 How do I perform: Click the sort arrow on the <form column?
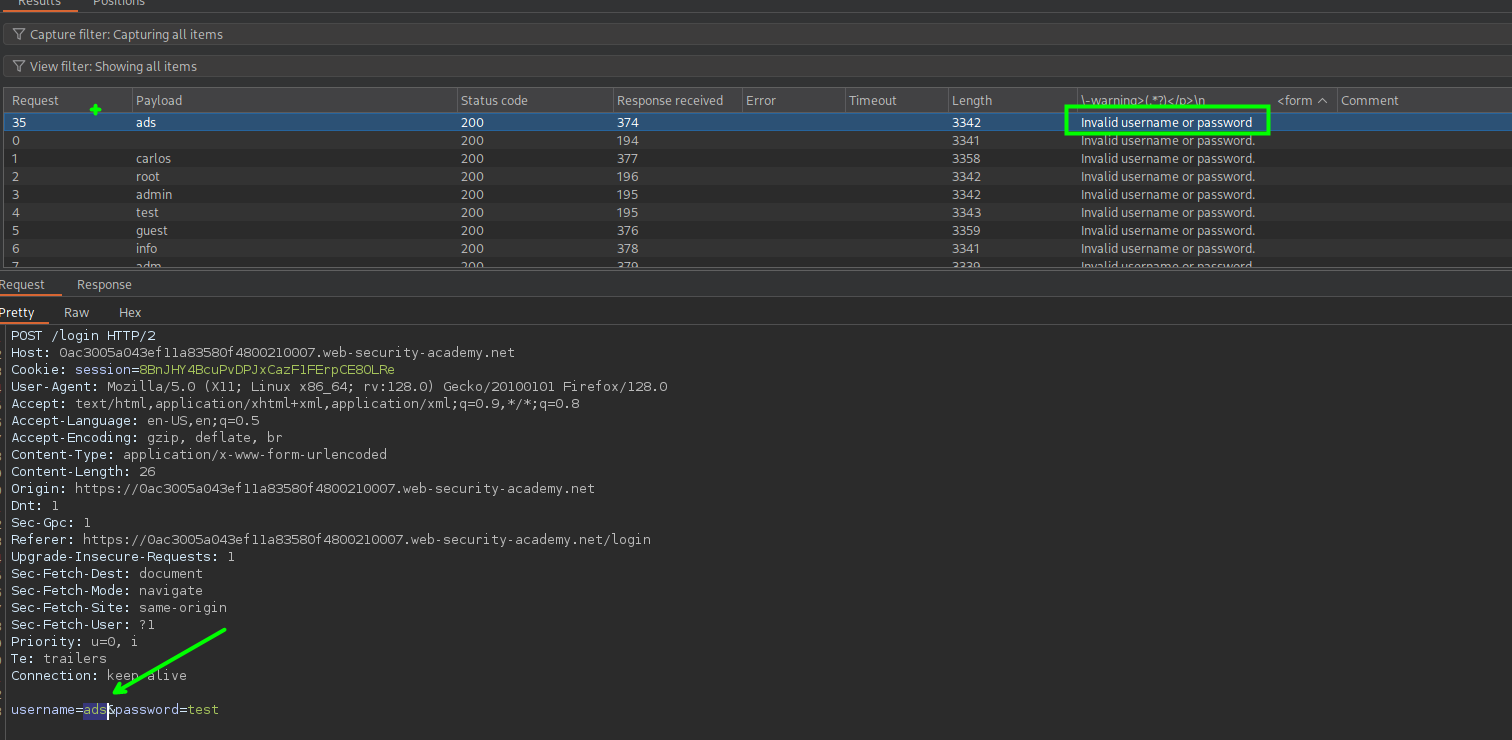[1322, 101]
